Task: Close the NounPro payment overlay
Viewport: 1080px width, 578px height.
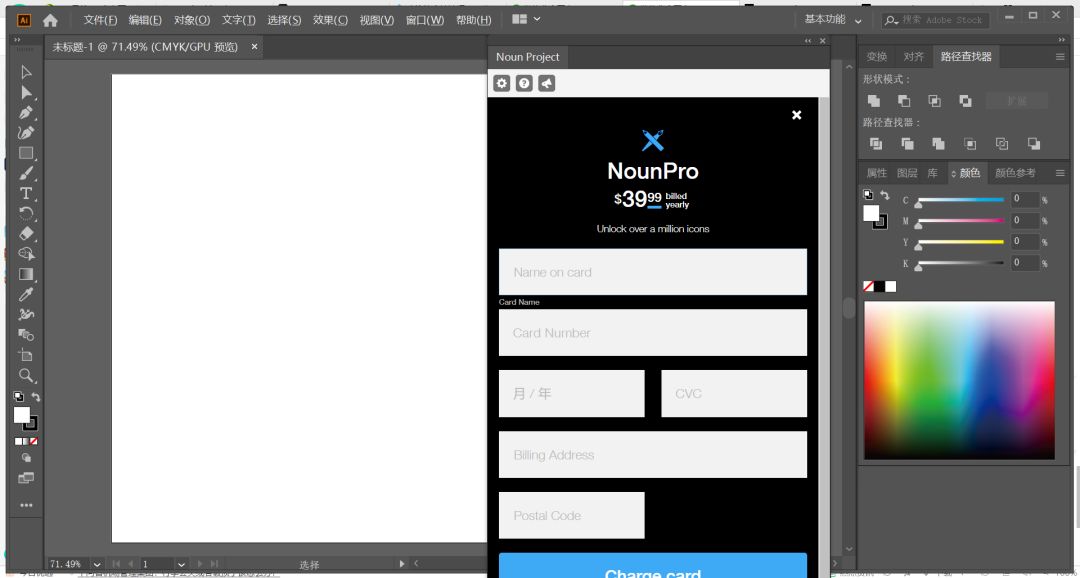Action: tap(796, 115)
